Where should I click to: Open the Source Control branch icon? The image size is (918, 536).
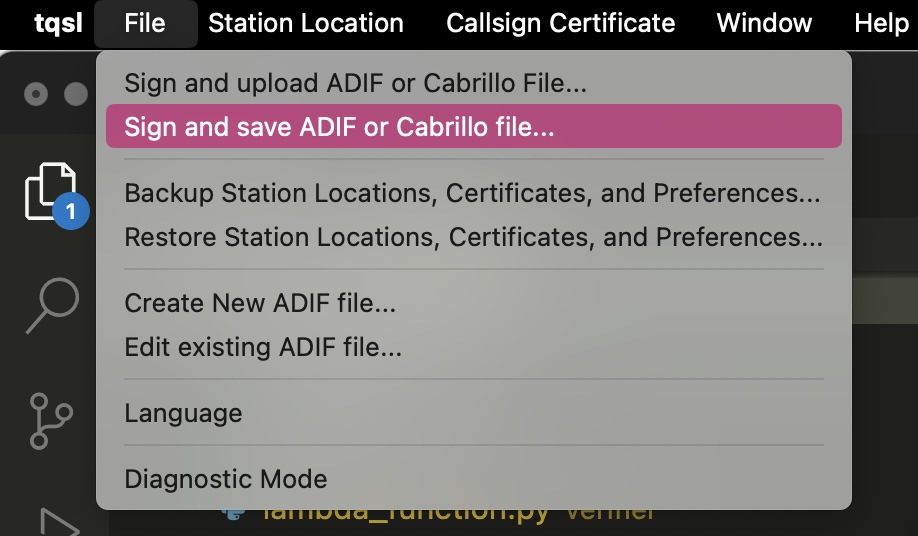coord(50,421)
